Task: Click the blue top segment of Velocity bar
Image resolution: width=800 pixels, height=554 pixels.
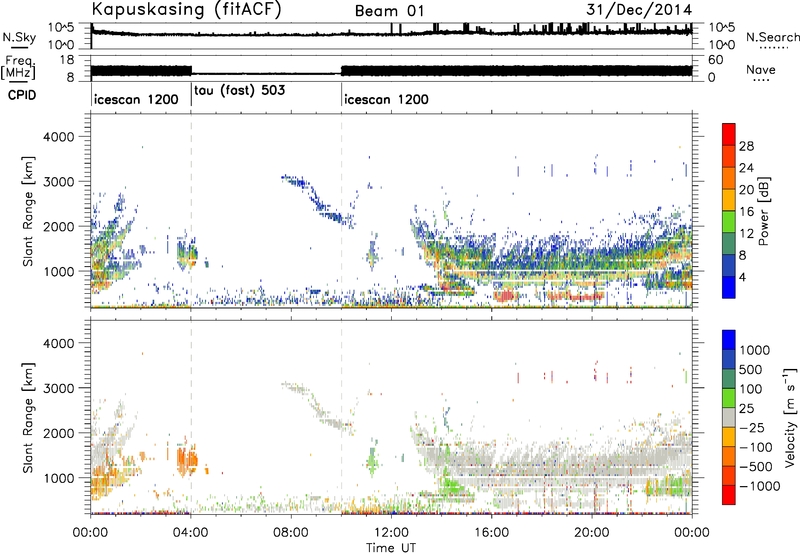Action: [x=729, y=340]
